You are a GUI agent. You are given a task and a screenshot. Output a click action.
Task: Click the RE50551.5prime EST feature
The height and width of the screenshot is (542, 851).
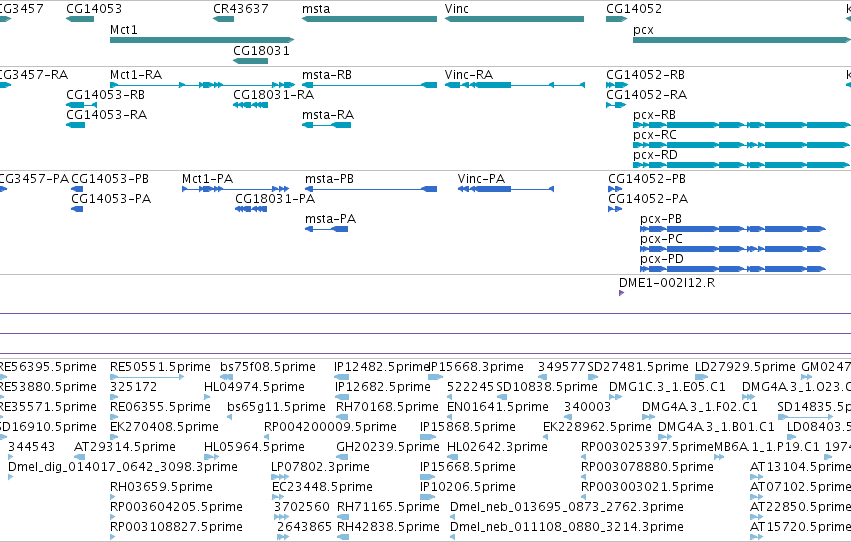tap(147, 377)
